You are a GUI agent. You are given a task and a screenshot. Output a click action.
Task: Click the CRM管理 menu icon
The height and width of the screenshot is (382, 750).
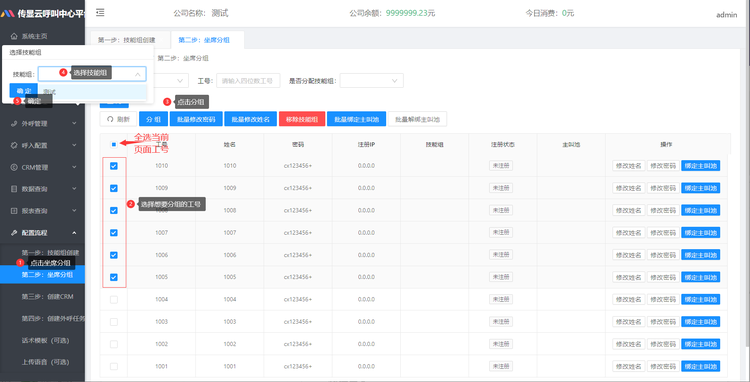click(x=14, y=167)
